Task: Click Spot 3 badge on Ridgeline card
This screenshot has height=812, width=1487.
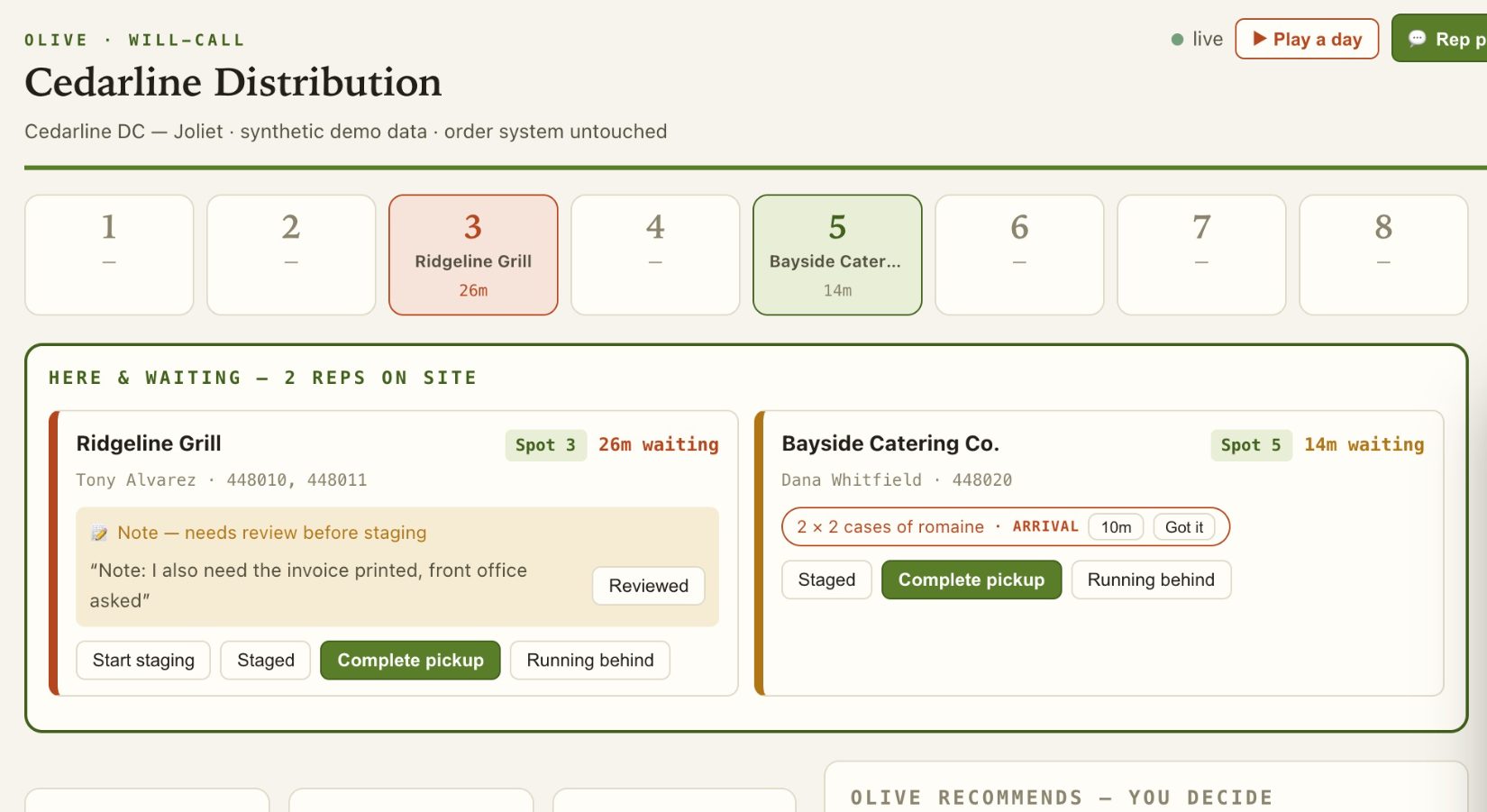Action: pyautogui.click(x=545, y=445)
